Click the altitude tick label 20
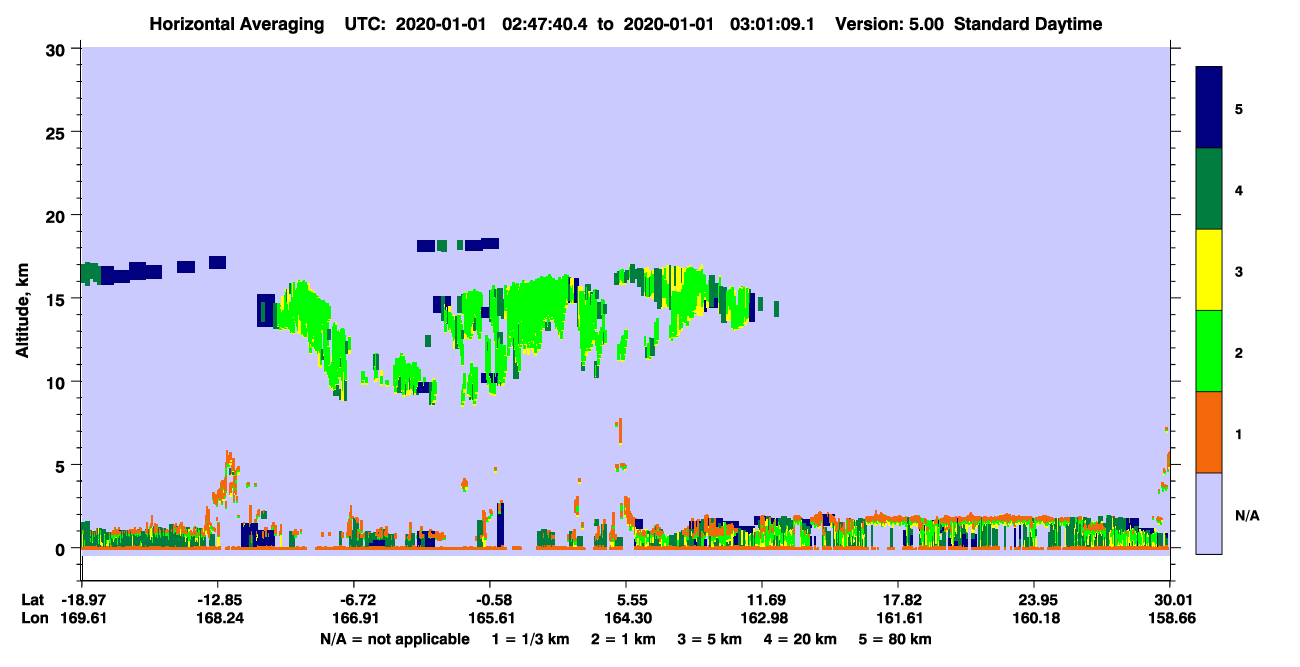 click(56, 215)
